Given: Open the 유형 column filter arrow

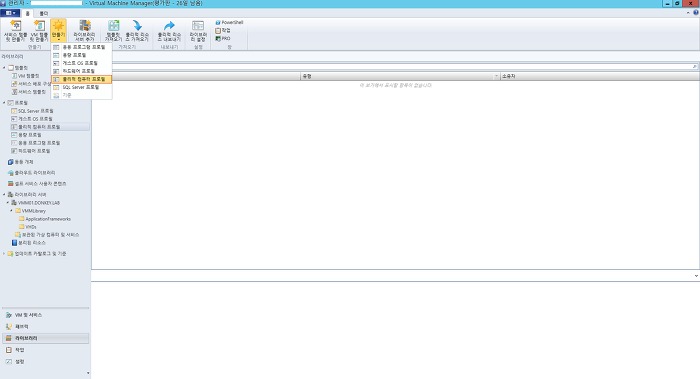Looking at the screenshot, I should click(x=496, y=76).
